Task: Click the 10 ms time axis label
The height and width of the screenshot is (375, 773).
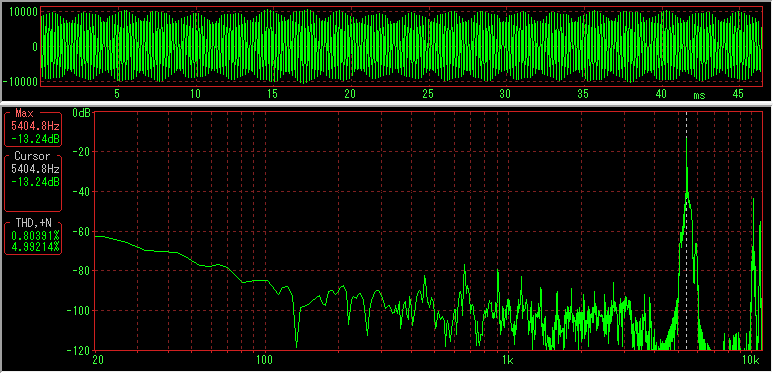Action: click(x=196, y=94)
